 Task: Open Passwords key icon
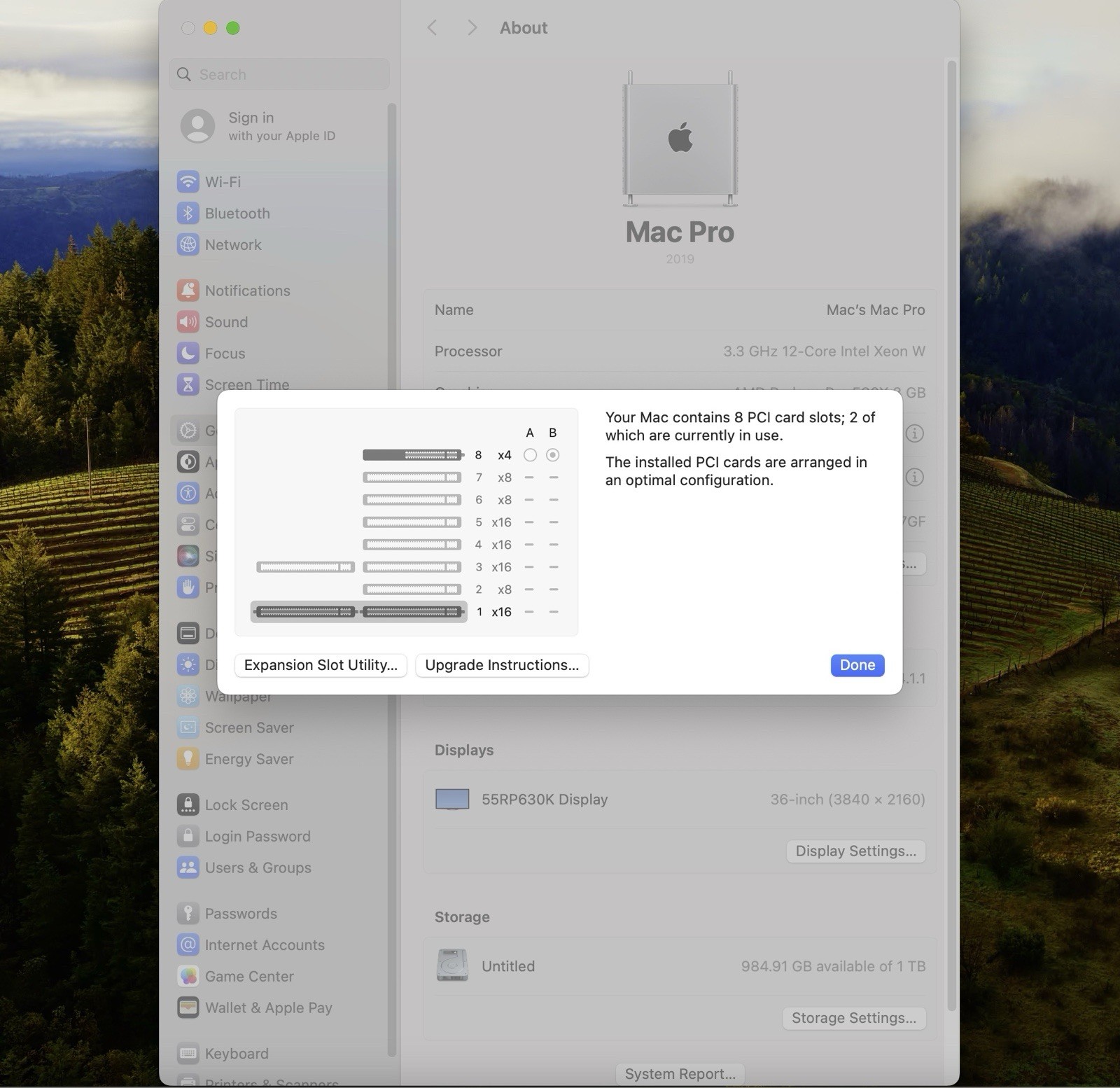click(x=188, y=914)
